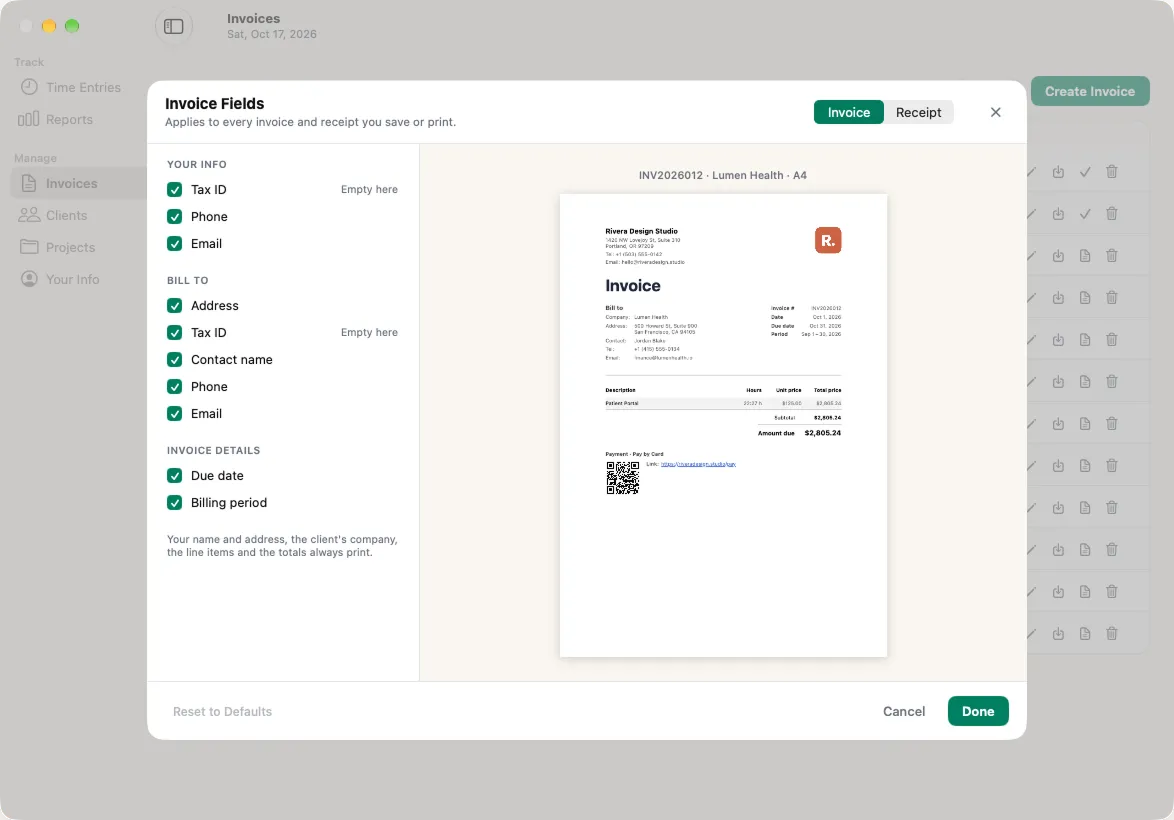Open the payment link in the preview

(698, 464)
